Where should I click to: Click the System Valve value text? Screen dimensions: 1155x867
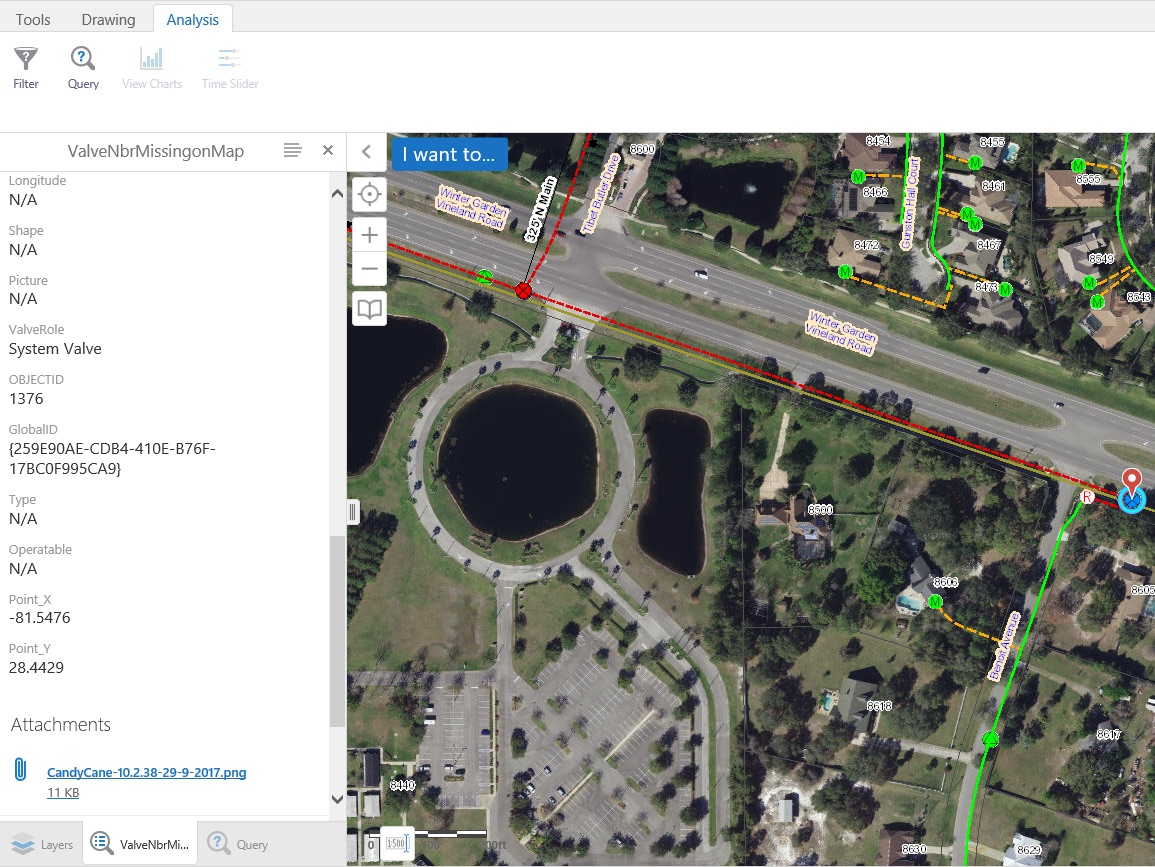coord(55,348)
